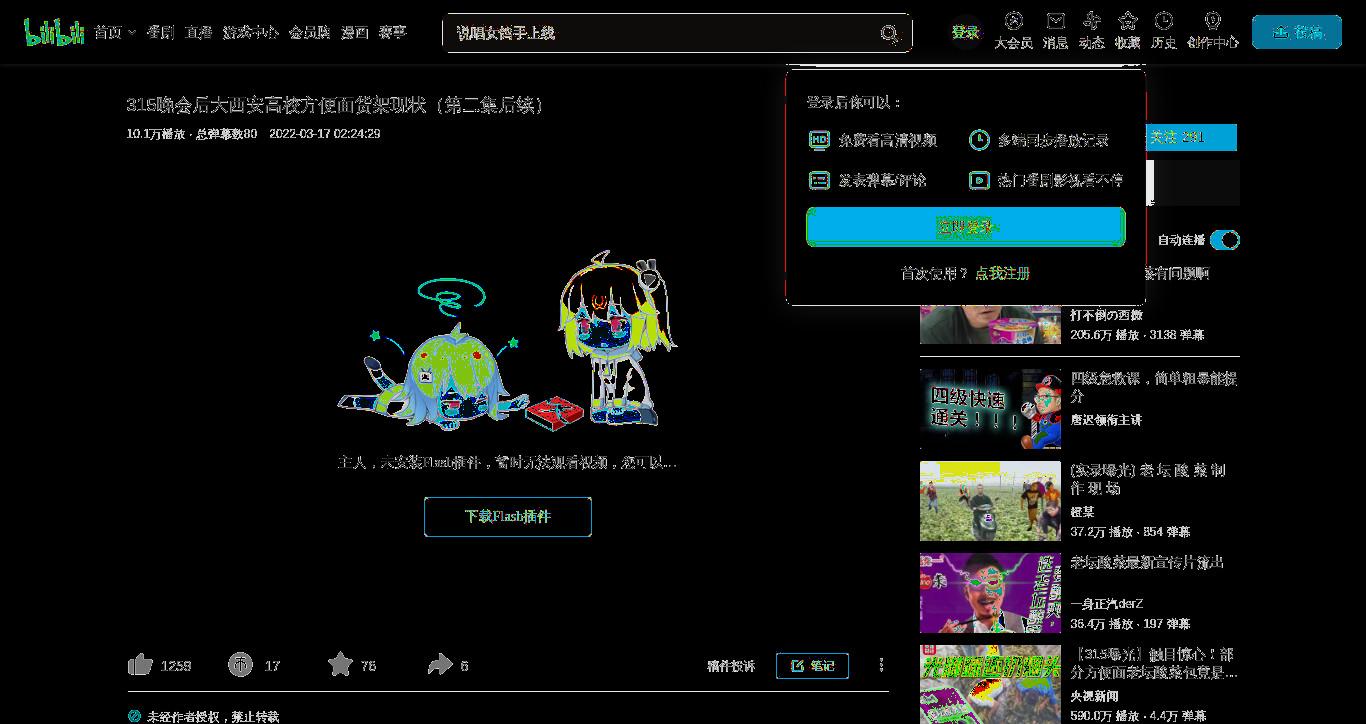
Task: Open 漫画 in navigation
Action: (x=355, y=32)
